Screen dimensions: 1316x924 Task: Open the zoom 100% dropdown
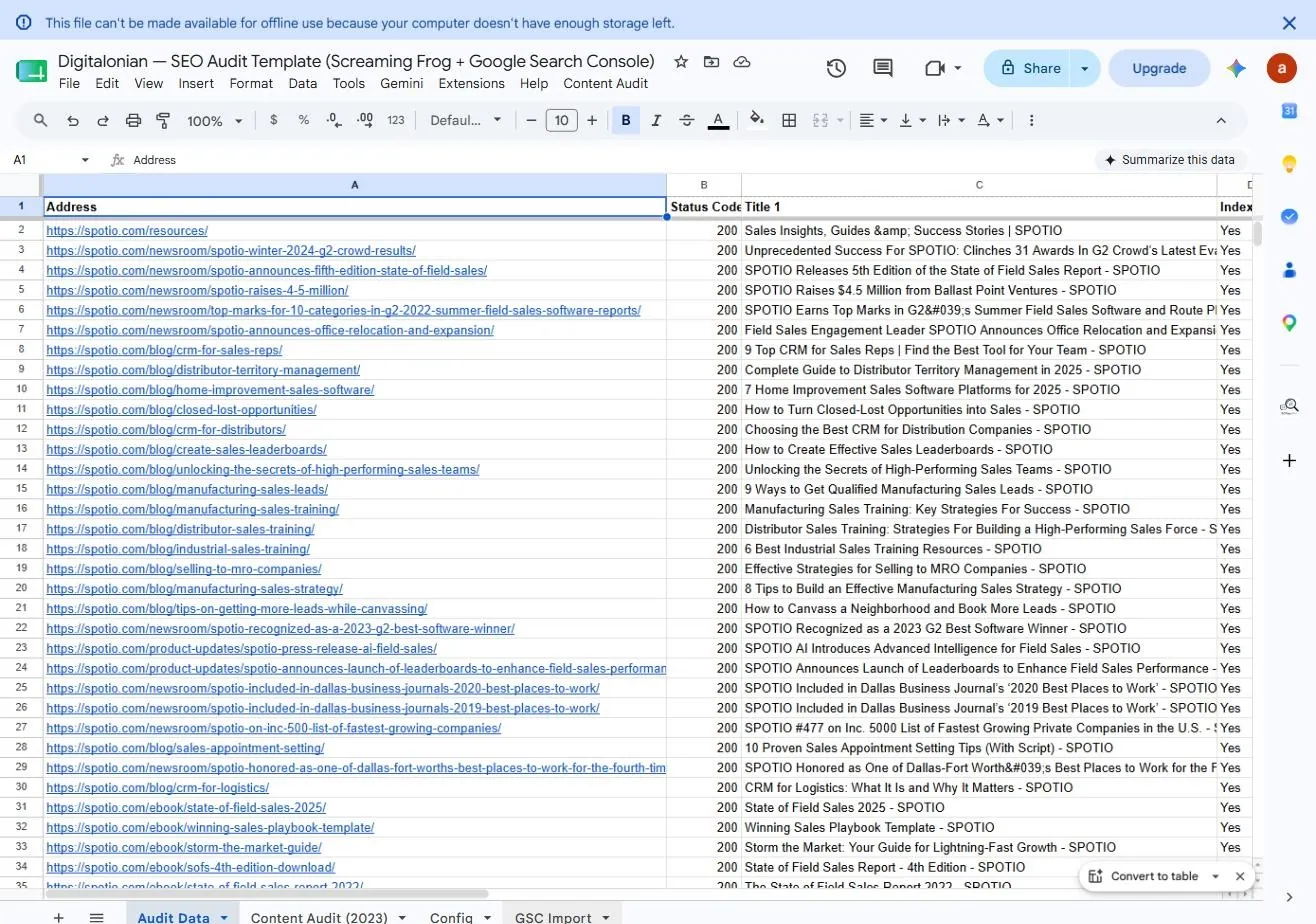pyautogui.click(x=214, y=120)
